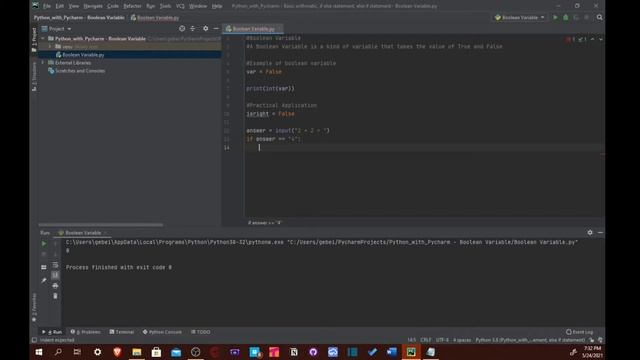Open Windows taskbar search
The image size is (640, 360).
[58, 352]
